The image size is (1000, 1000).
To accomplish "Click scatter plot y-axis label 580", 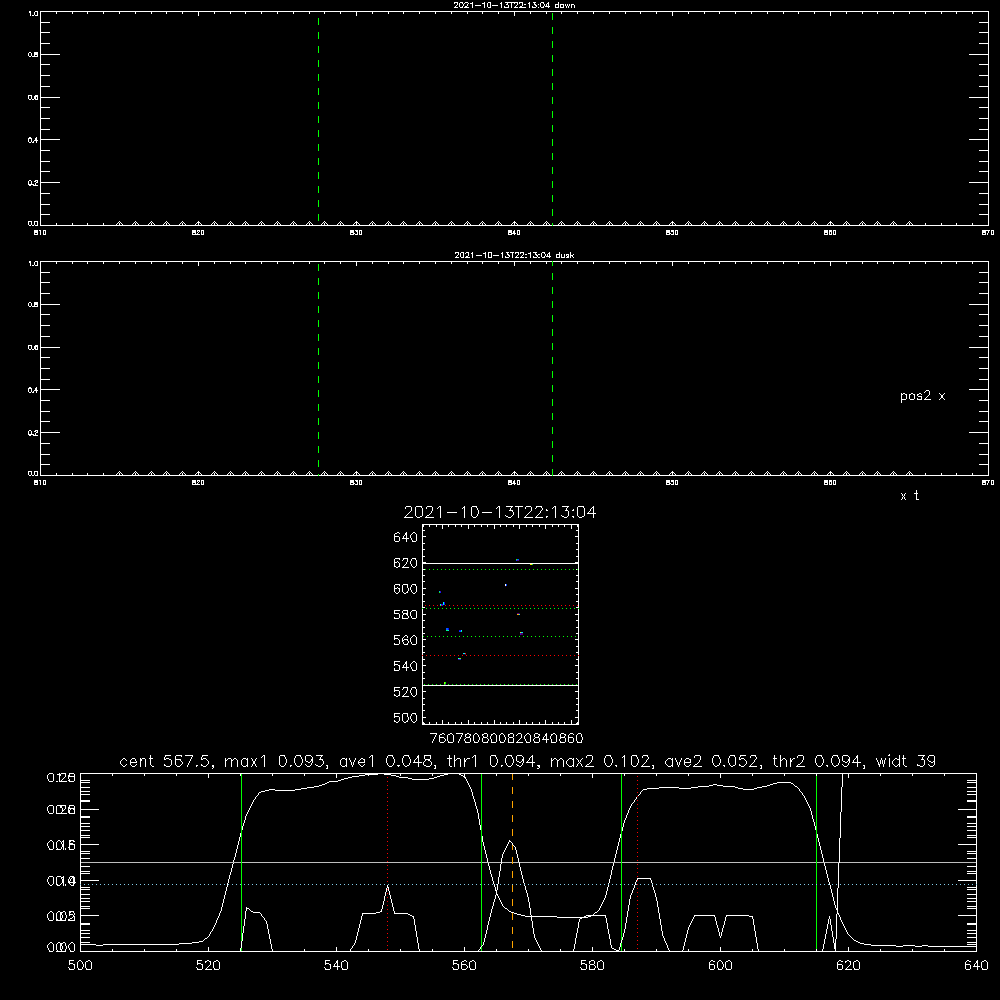I will point(406,615).
